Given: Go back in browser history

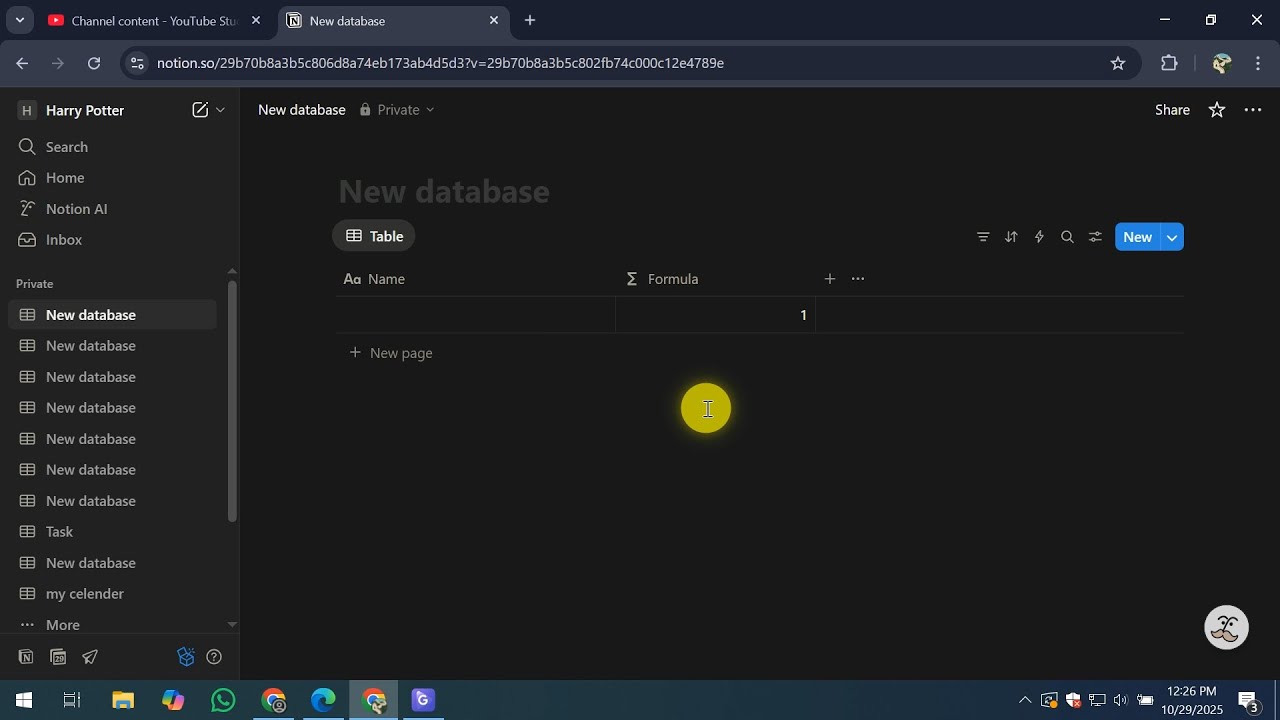Looking at the screenshot, I should pos(22,63).
